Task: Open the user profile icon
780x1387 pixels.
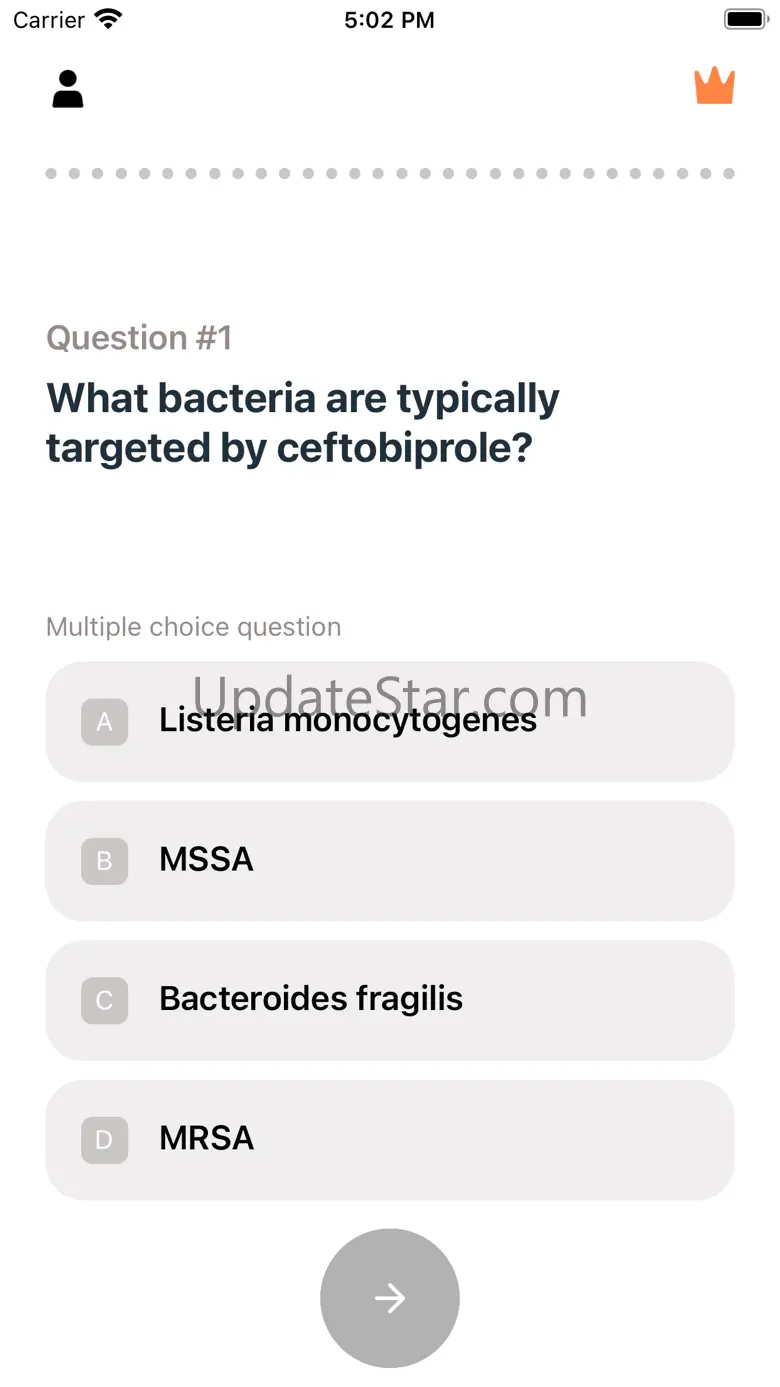Action: pyautogui.click(x=68, y=89)
